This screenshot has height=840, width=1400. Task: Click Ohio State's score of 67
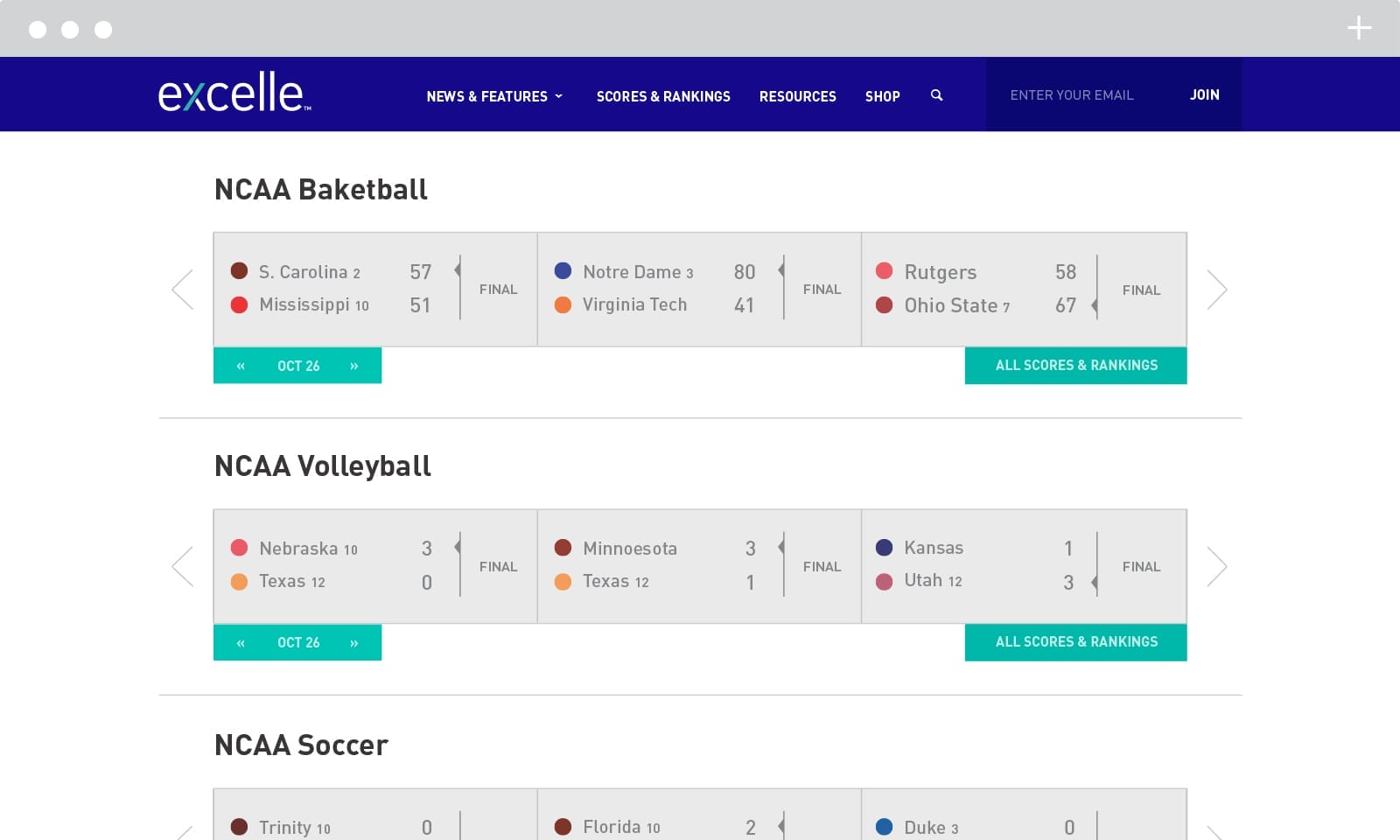(1066, 305)
